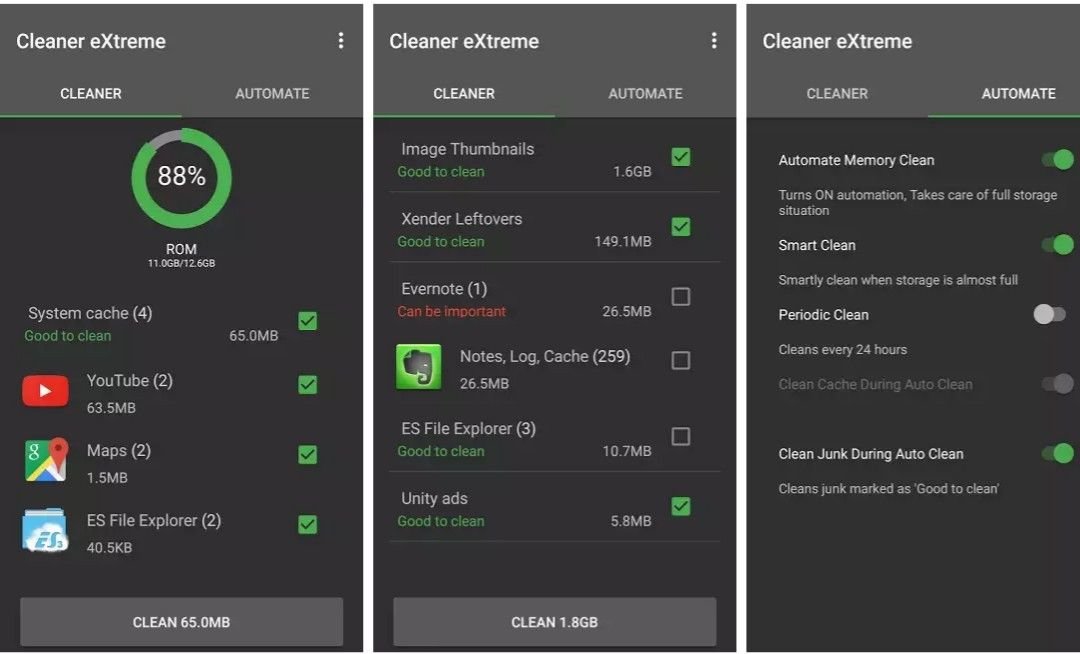Screen dimensions: 1080x654
Task: Select the YouTube (2) row label
Action: click(129, 381)
